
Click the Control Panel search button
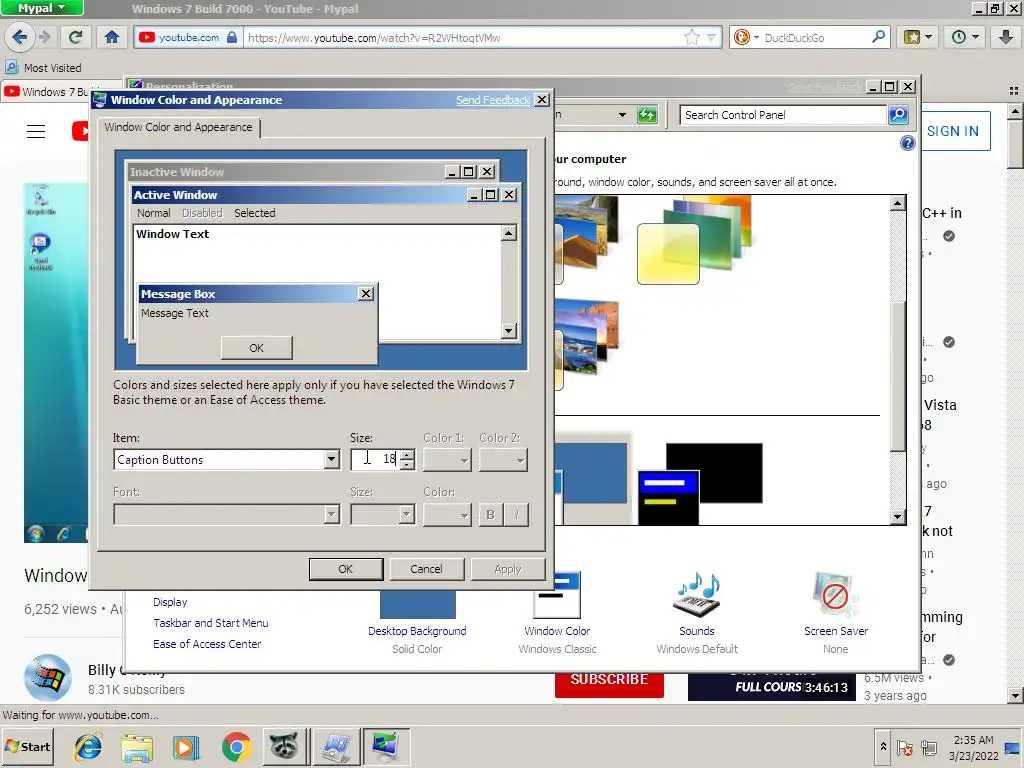[x=898, y=115]
